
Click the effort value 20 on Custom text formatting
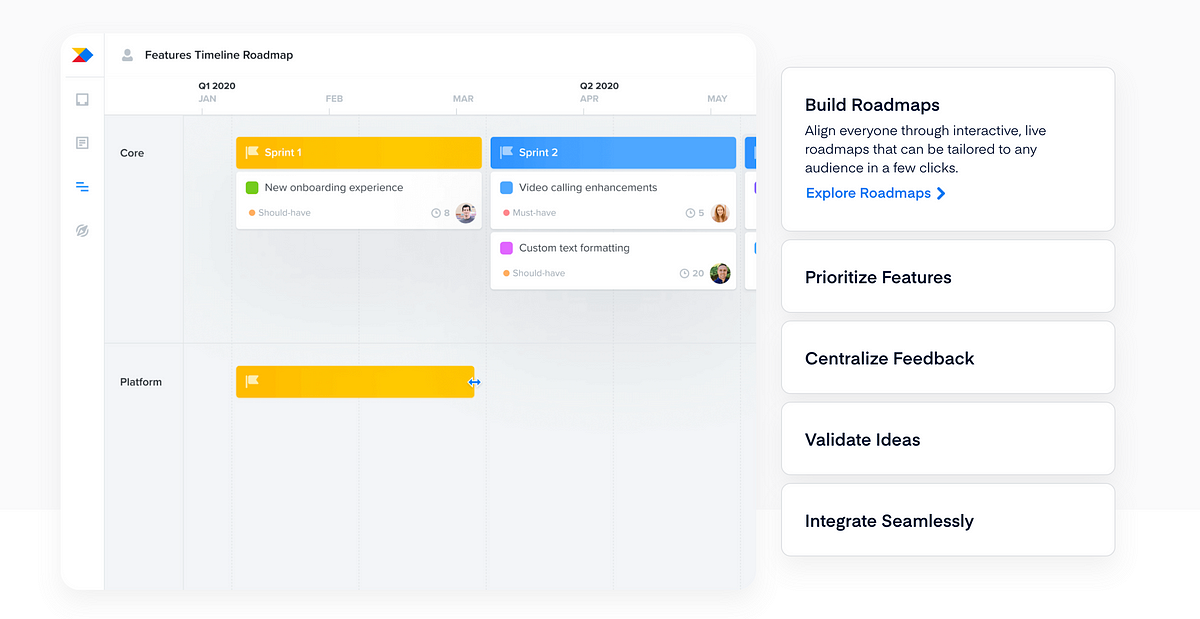(x=698, y=273)
